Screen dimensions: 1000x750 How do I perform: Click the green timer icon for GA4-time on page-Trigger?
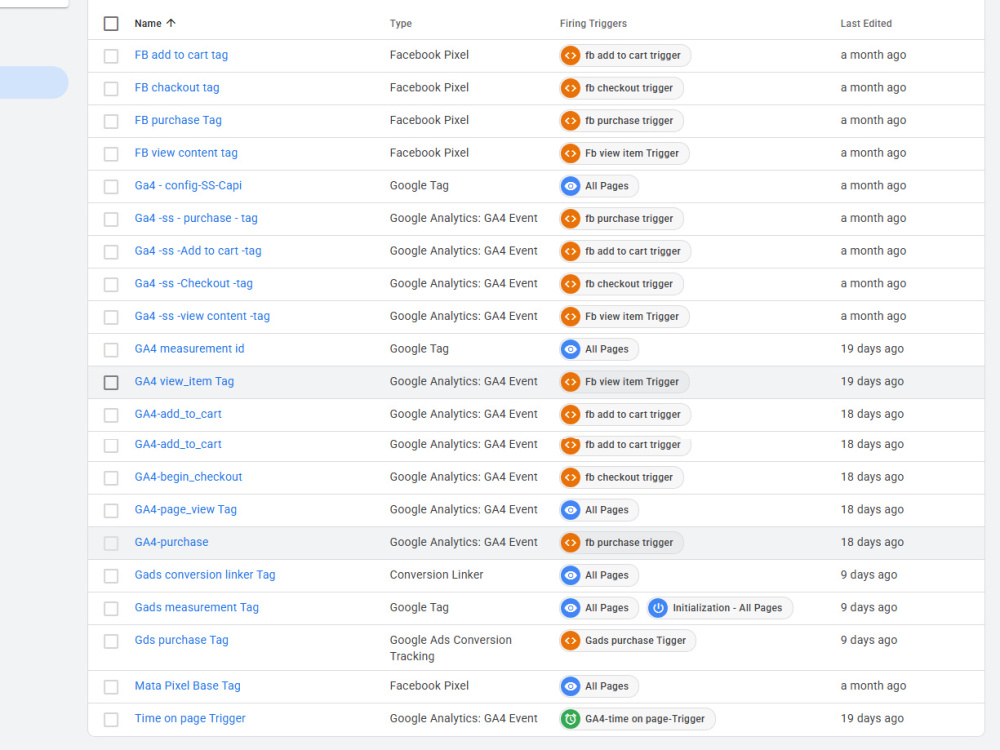pos(570,719)
